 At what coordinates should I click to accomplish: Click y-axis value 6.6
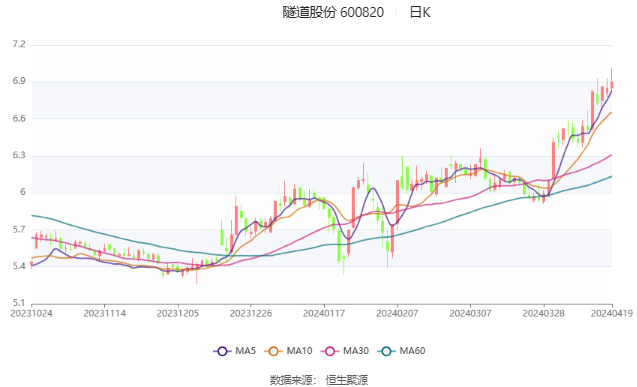[x=19, y=119]
